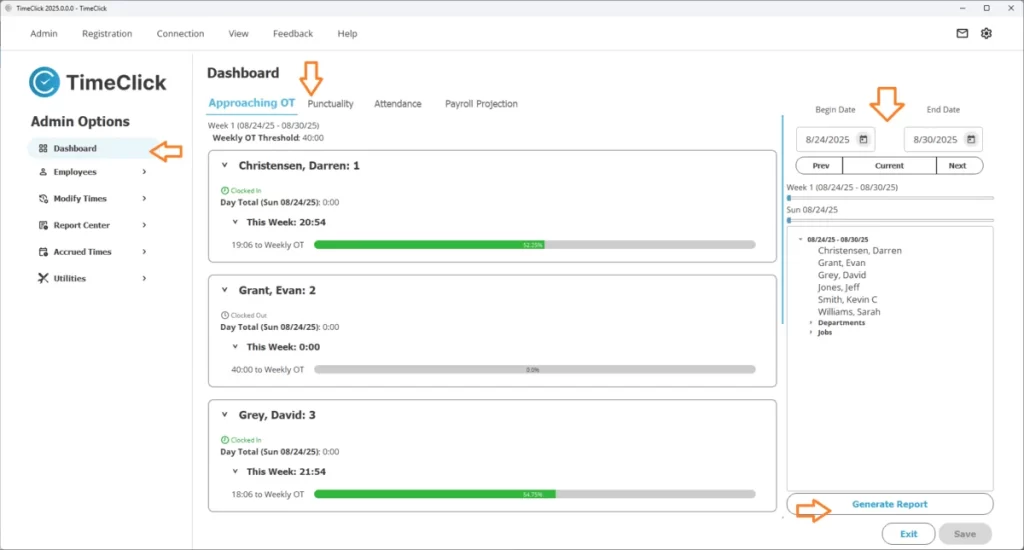The image size is (1024, 550).
Task: Select Jones, Jeff in employee list
Action: pyautogui.click(x=838, y=287)
